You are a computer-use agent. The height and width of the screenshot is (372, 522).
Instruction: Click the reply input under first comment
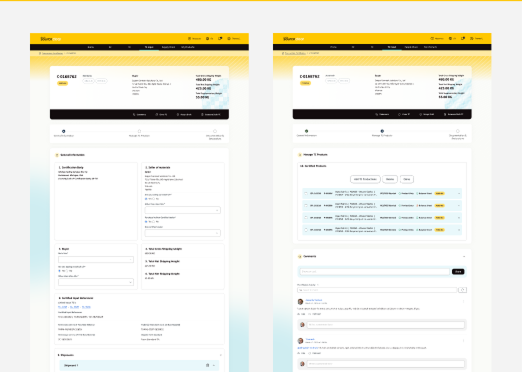(x=385, y=325)
